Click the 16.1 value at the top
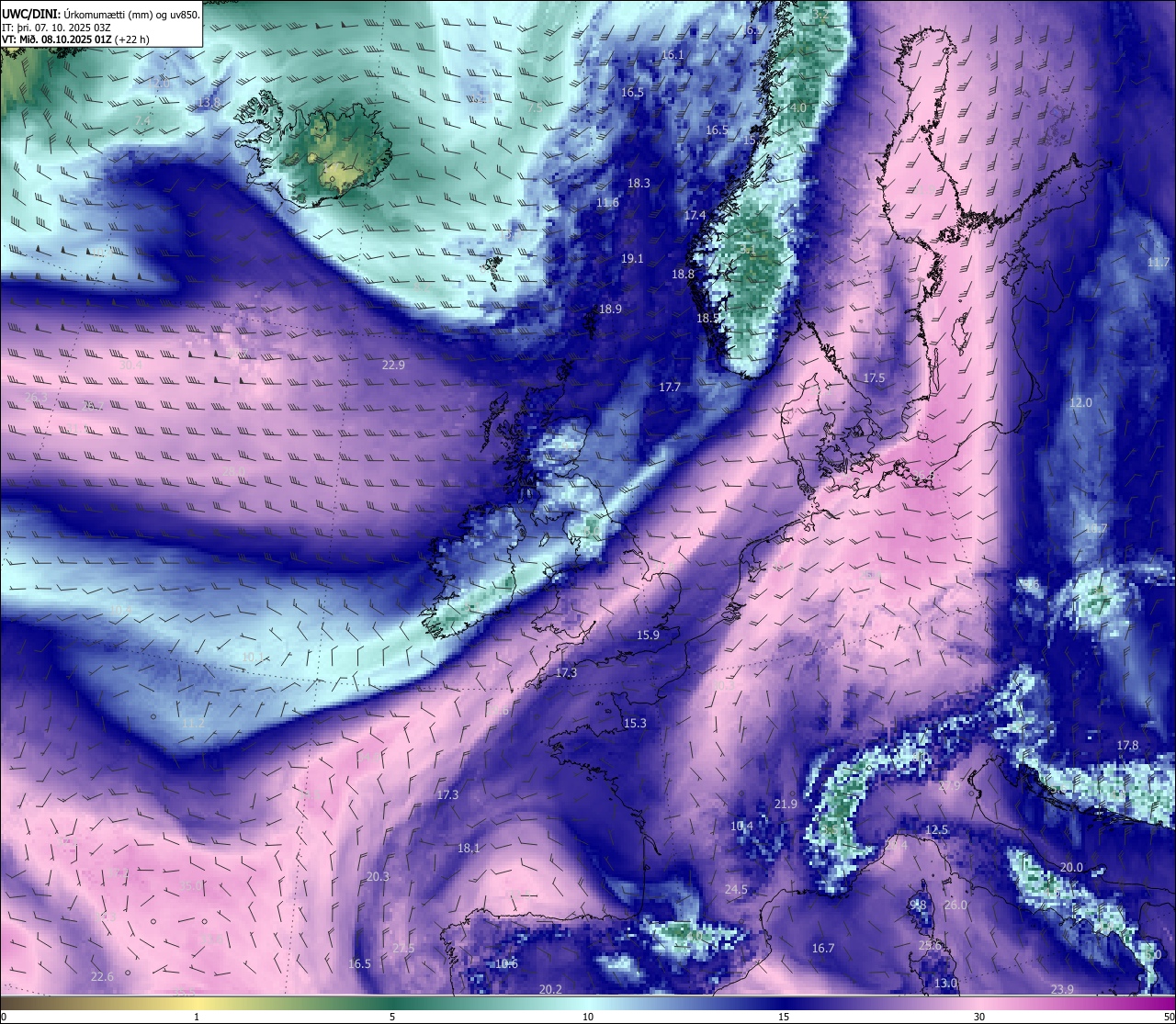 click(673, 56)
